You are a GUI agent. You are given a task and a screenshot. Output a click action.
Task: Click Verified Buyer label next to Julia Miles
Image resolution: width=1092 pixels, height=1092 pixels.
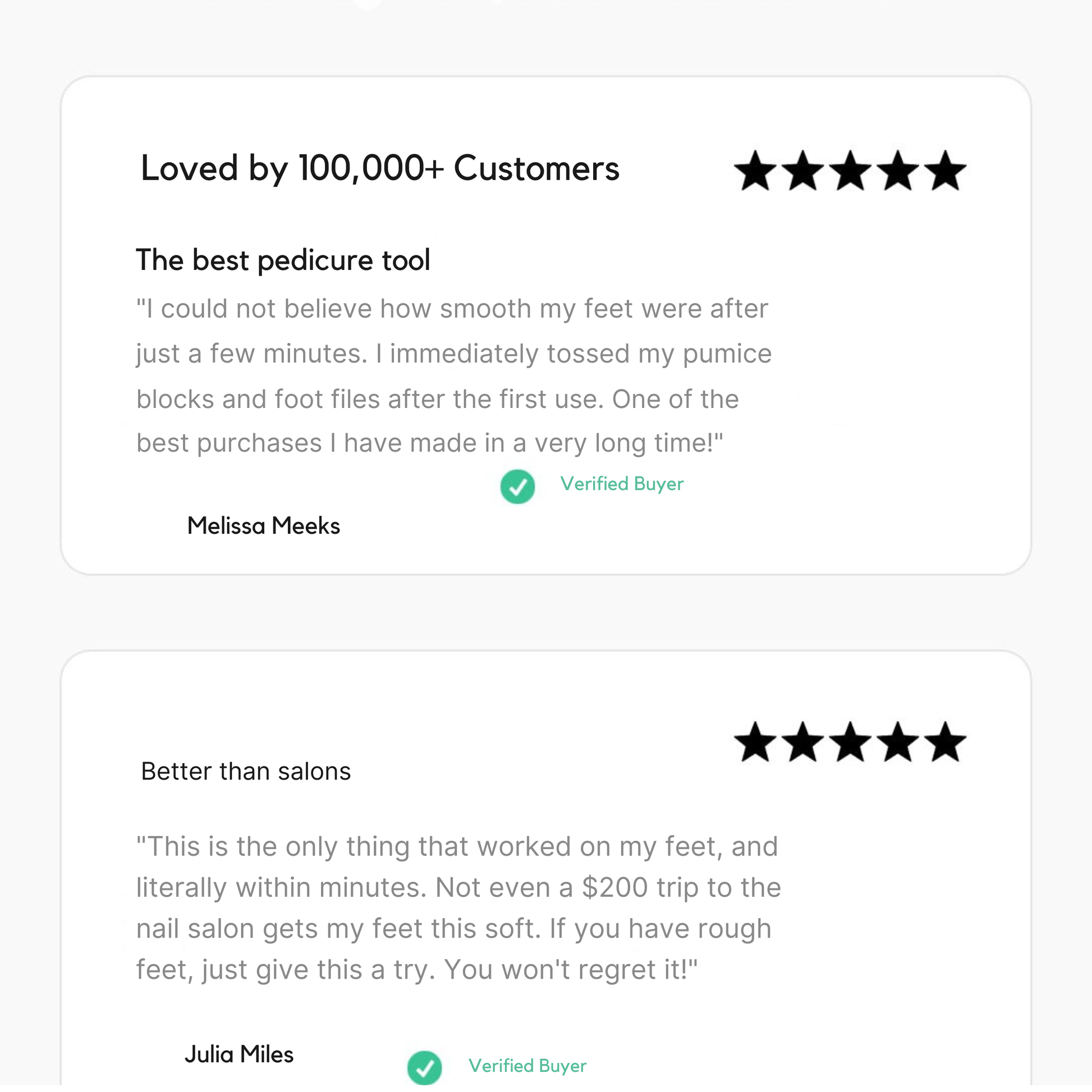[527, 1066]
